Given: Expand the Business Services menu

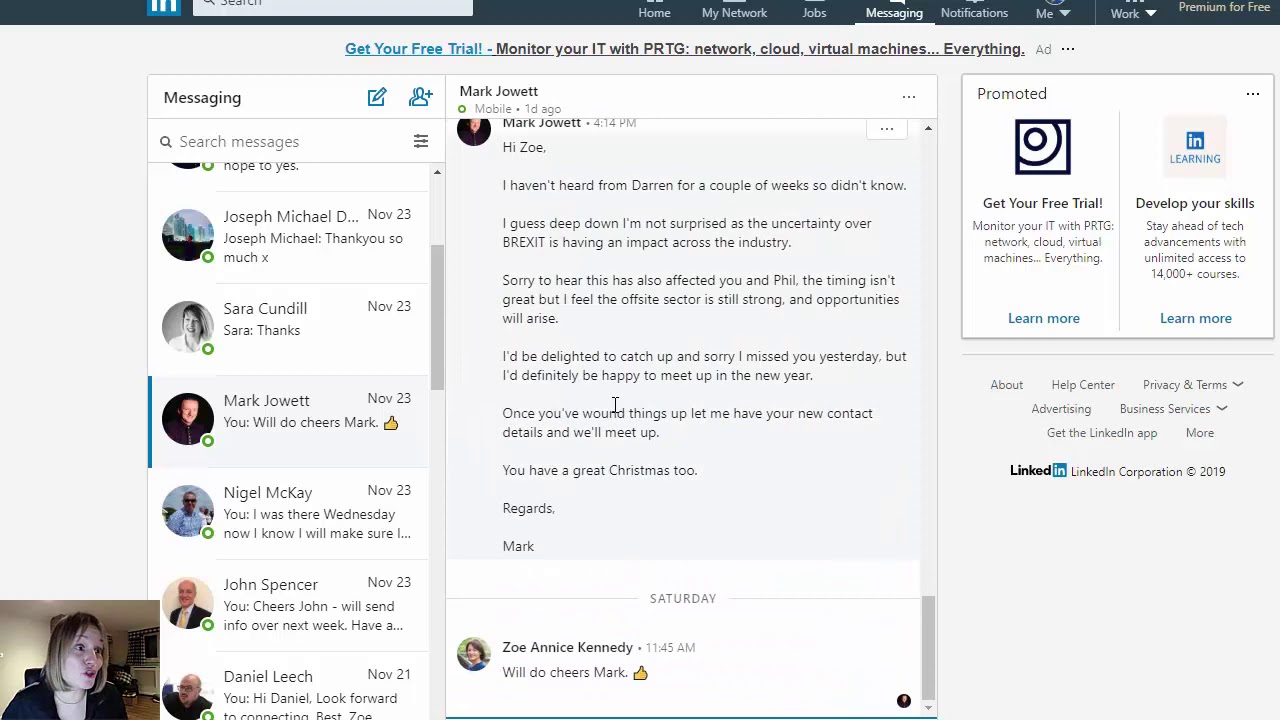Looking at the screenshot, I should point(1173,409).
